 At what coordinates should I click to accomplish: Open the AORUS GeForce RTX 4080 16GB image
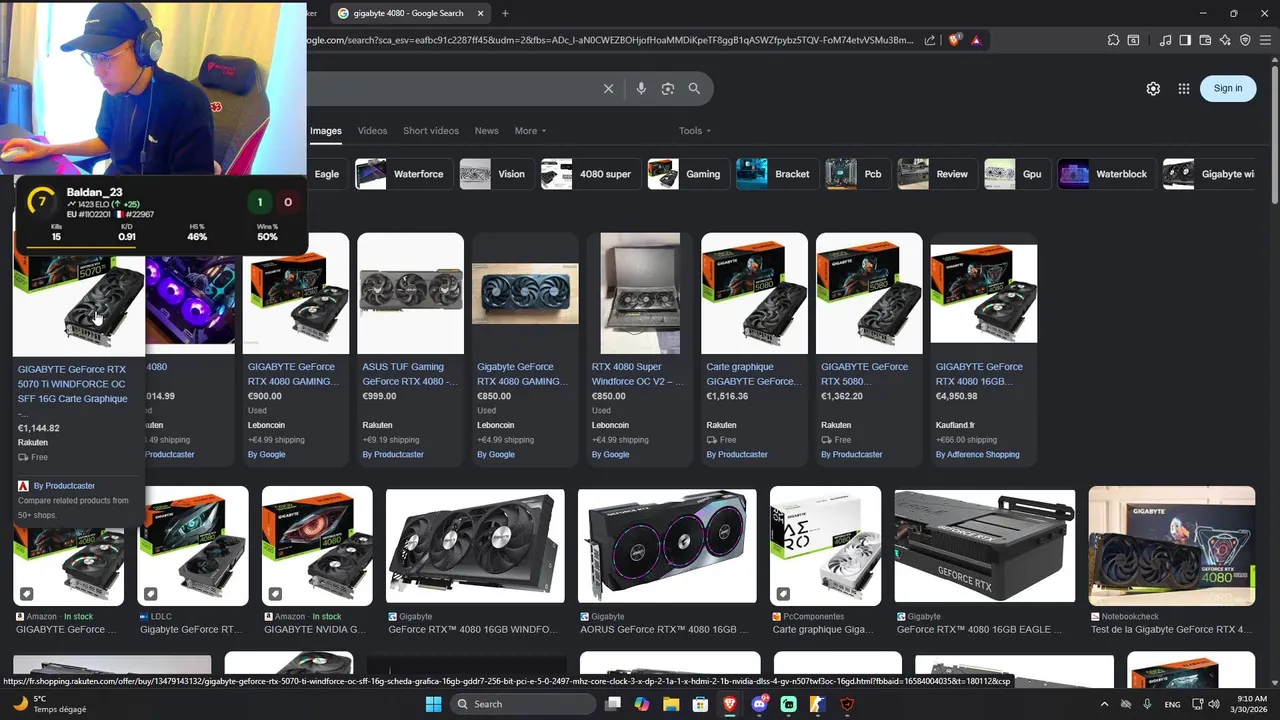point(667,545)
